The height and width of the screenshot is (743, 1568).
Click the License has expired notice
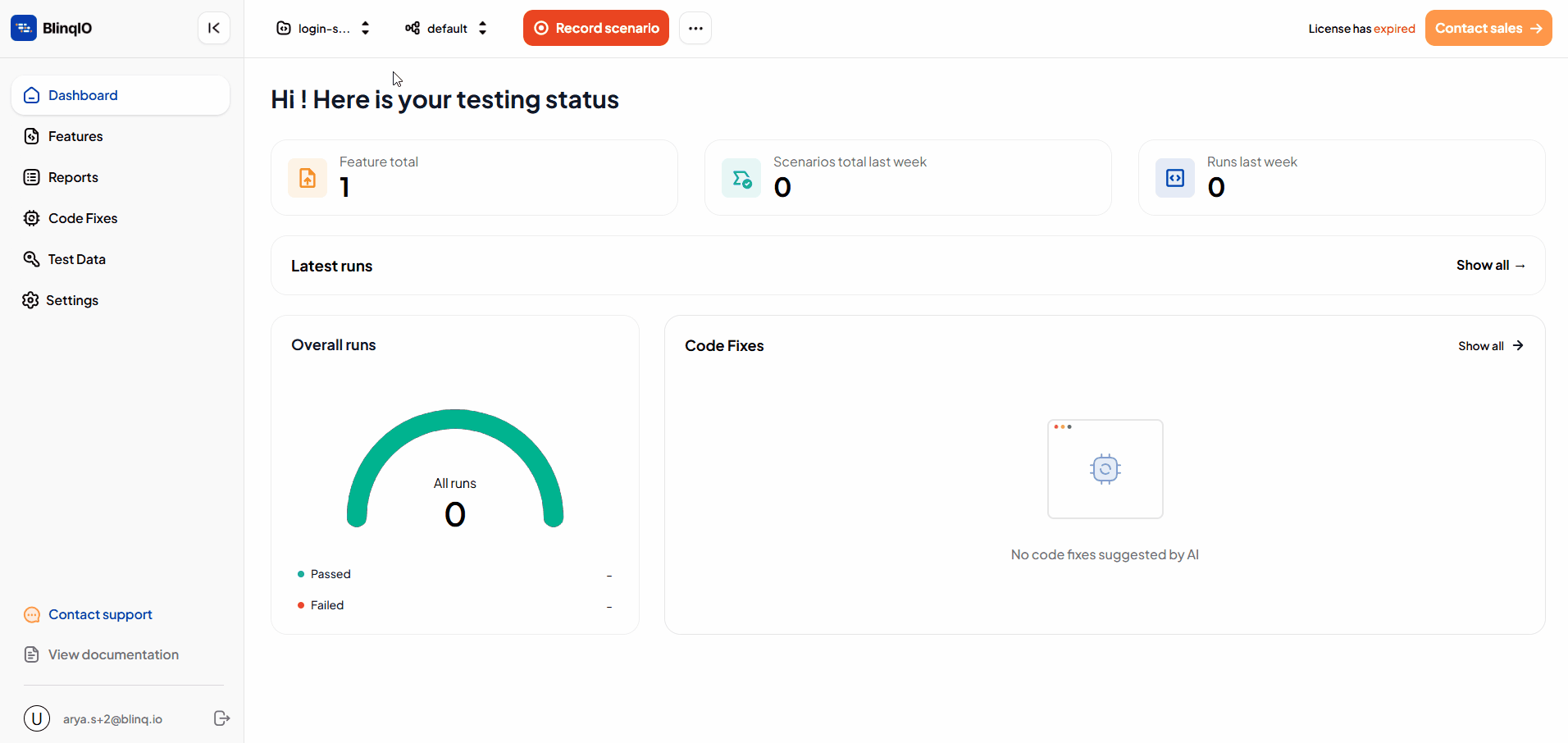tap(1361, 29)
